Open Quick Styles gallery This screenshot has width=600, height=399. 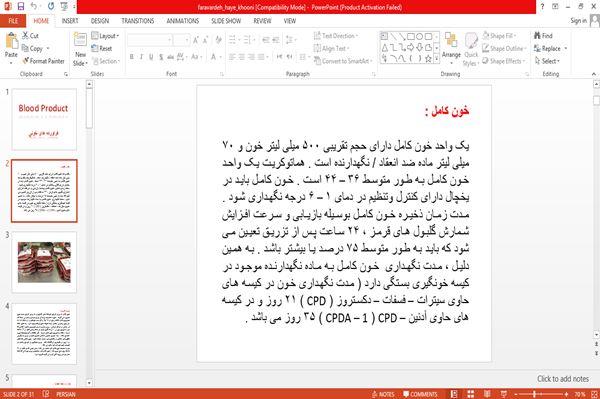[471, 49]
